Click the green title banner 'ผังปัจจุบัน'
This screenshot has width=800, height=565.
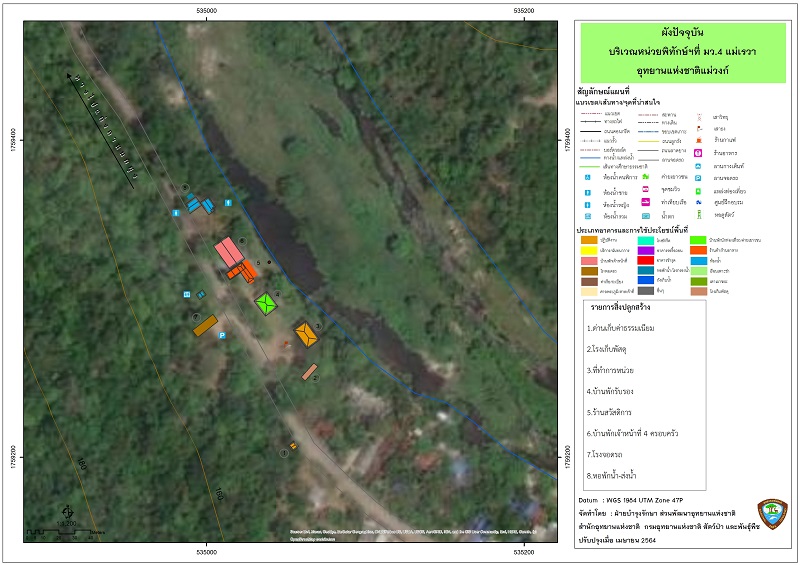click(x=683, y=53)
